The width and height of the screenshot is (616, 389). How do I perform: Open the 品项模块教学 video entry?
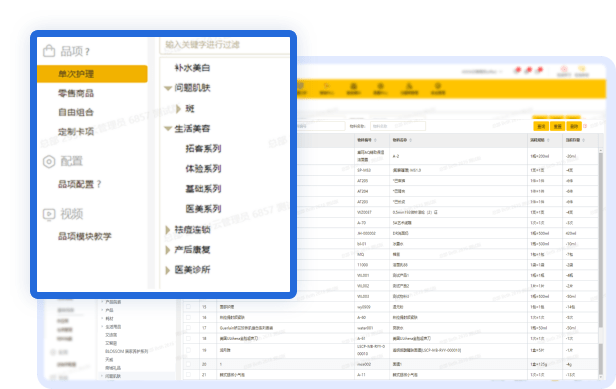85,236
